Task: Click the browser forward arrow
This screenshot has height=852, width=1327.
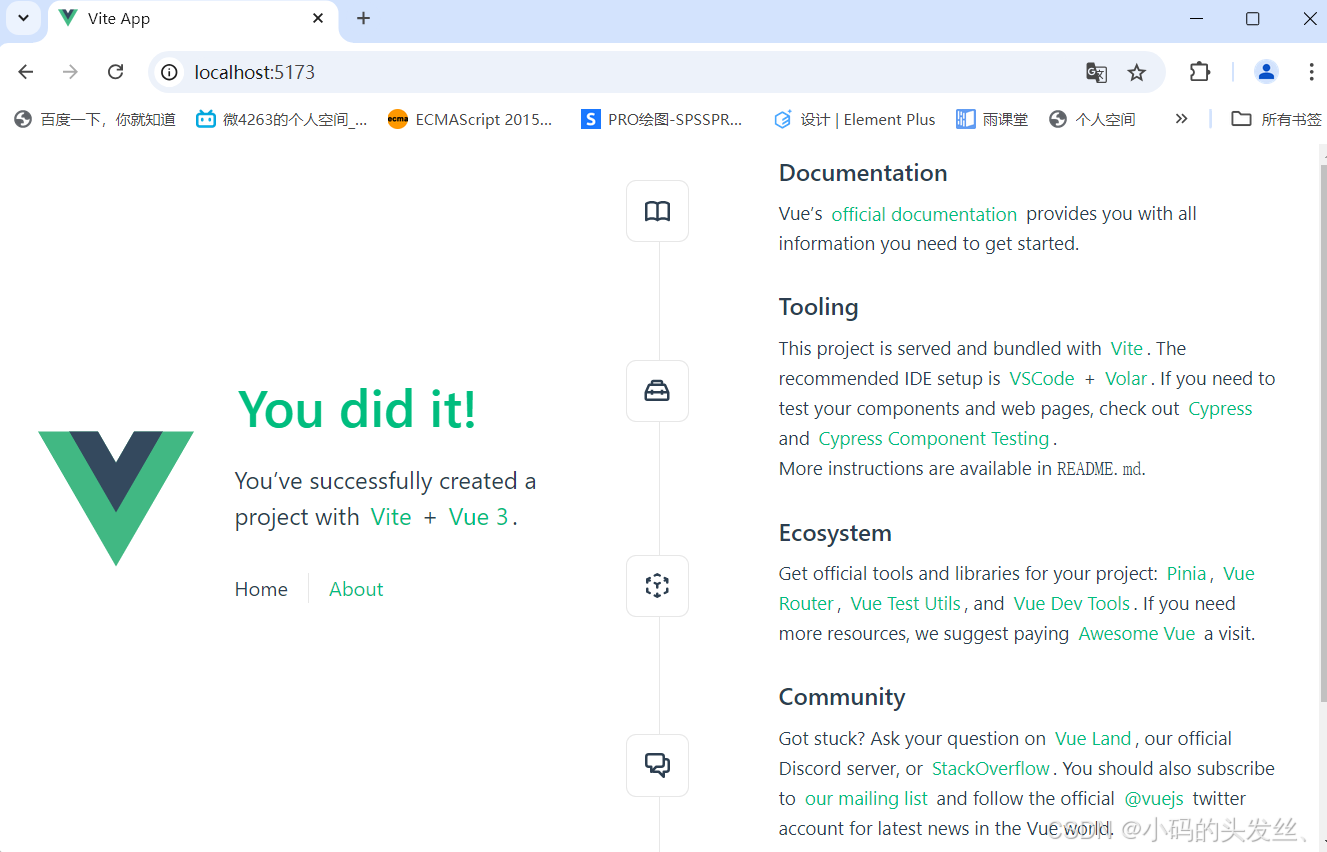Action: [x=70, y=72]
